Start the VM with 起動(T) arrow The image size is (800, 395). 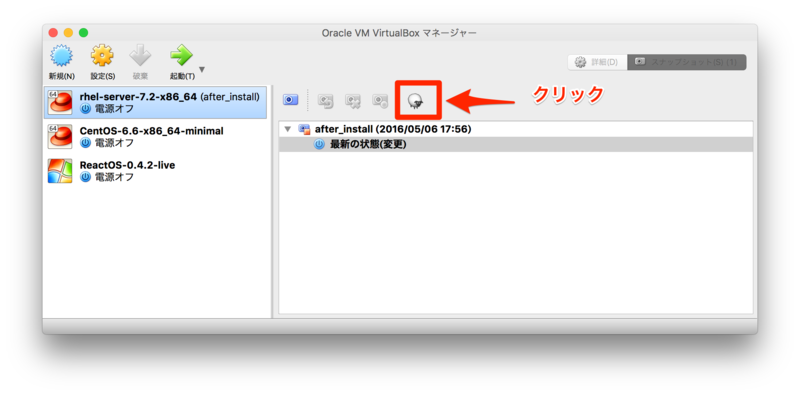click(x=182, y=62)
